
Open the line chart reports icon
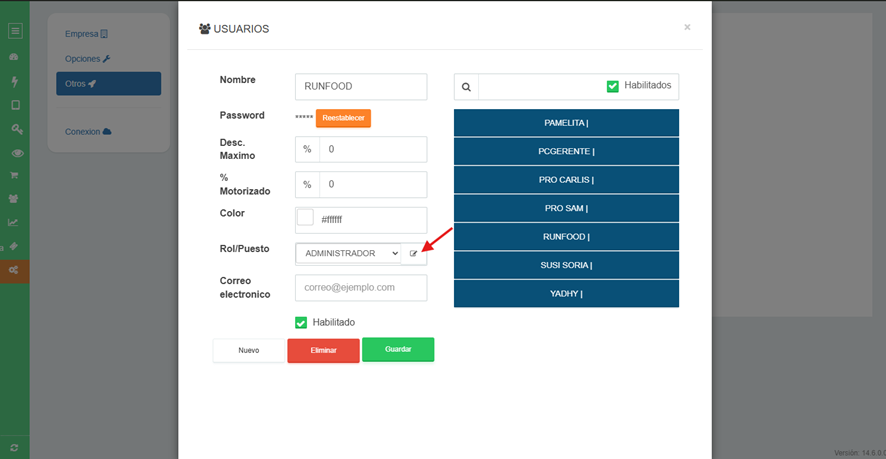pyautogui.click(x=13, y=222)
